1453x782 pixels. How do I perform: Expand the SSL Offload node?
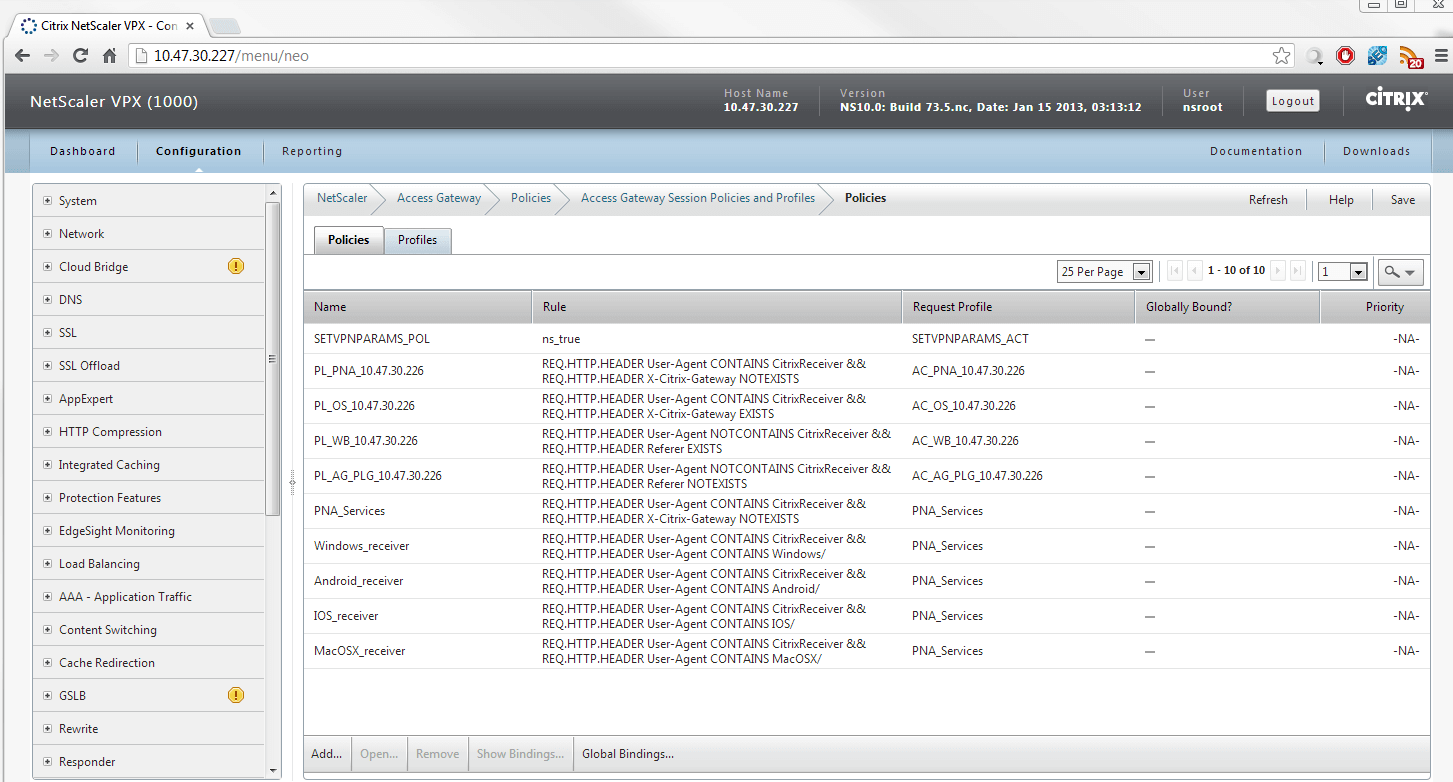point(48,366)
